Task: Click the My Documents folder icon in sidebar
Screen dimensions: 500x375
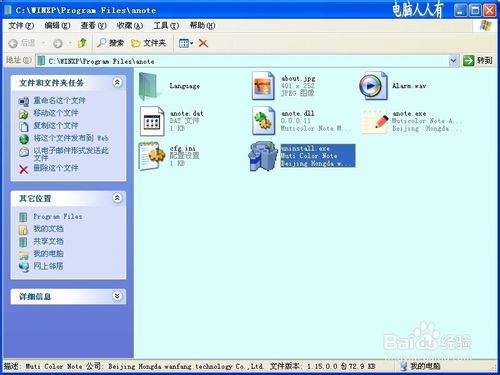Action: 23,230
